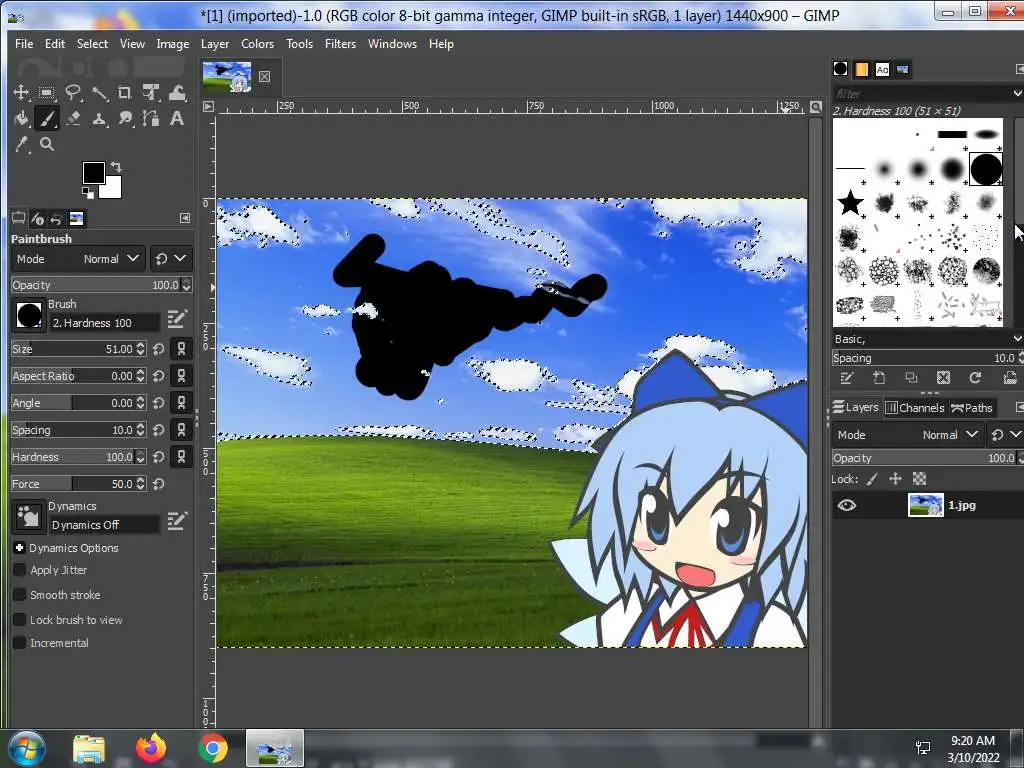
Task: Select the Warp Transform tool
Action: tap(177, 93)
